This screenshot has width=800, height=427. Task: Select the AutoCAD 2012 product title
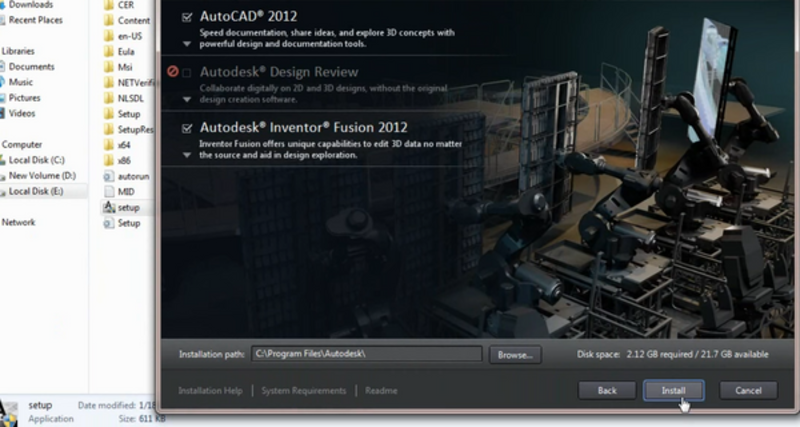click(248, 16)
